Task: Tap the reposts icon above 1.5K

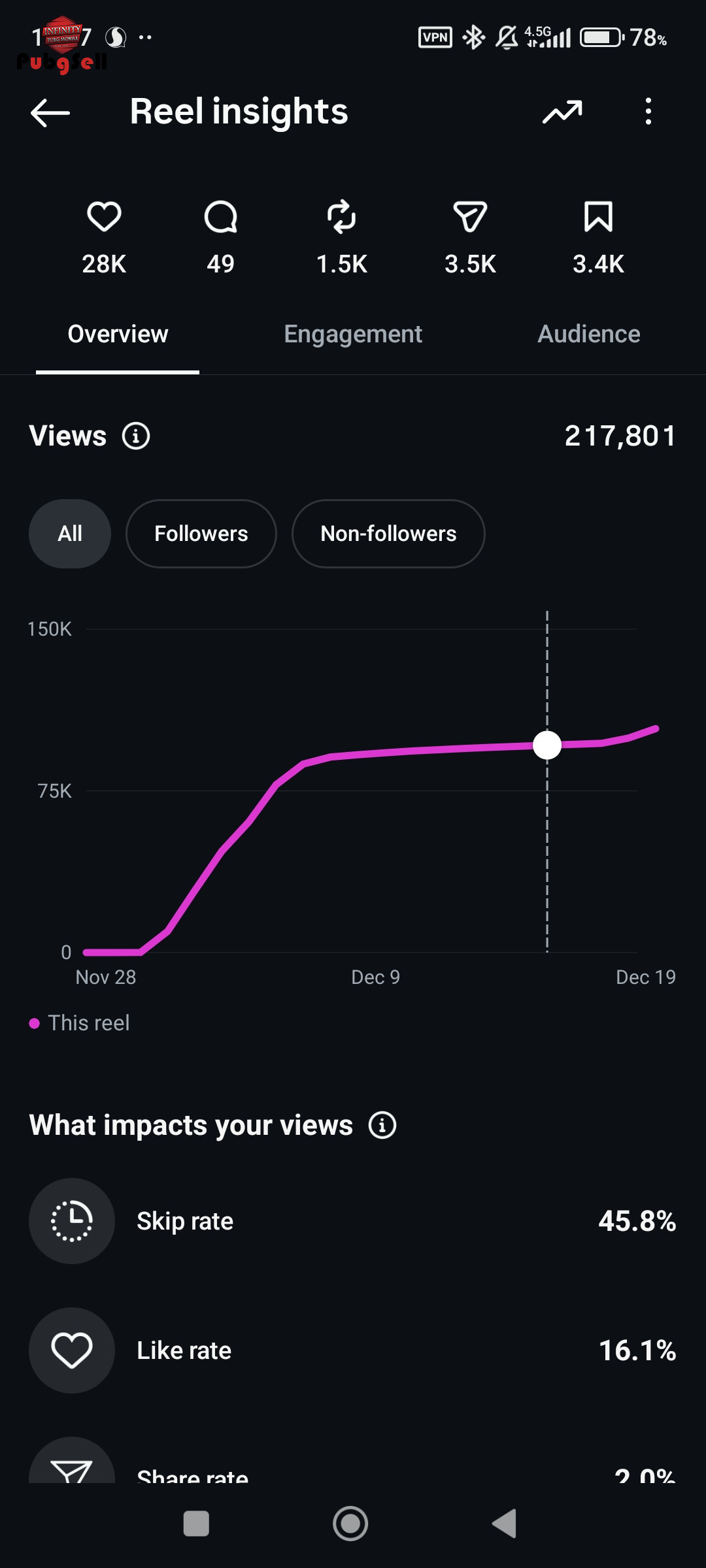Action: 341,217
